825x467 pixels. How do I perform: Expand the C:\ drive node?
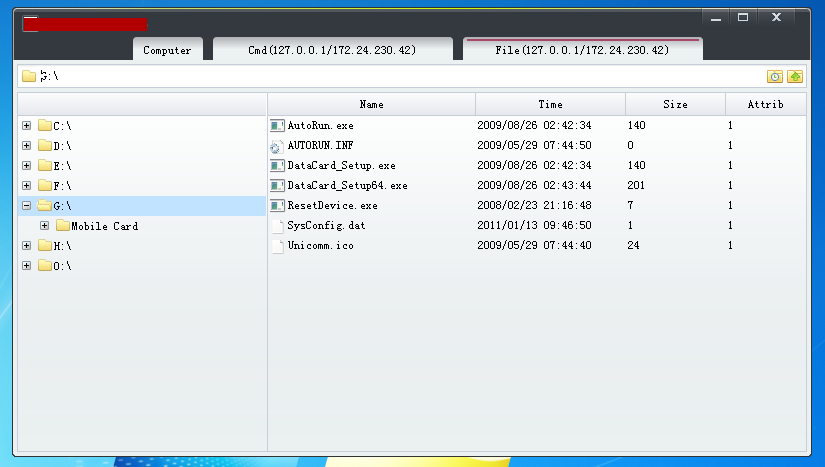point(26,125)
